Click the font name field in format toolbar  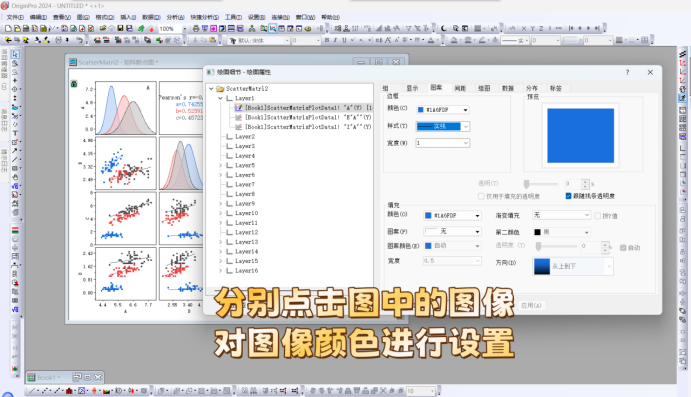pyautogui.click(x=260, y=40)
